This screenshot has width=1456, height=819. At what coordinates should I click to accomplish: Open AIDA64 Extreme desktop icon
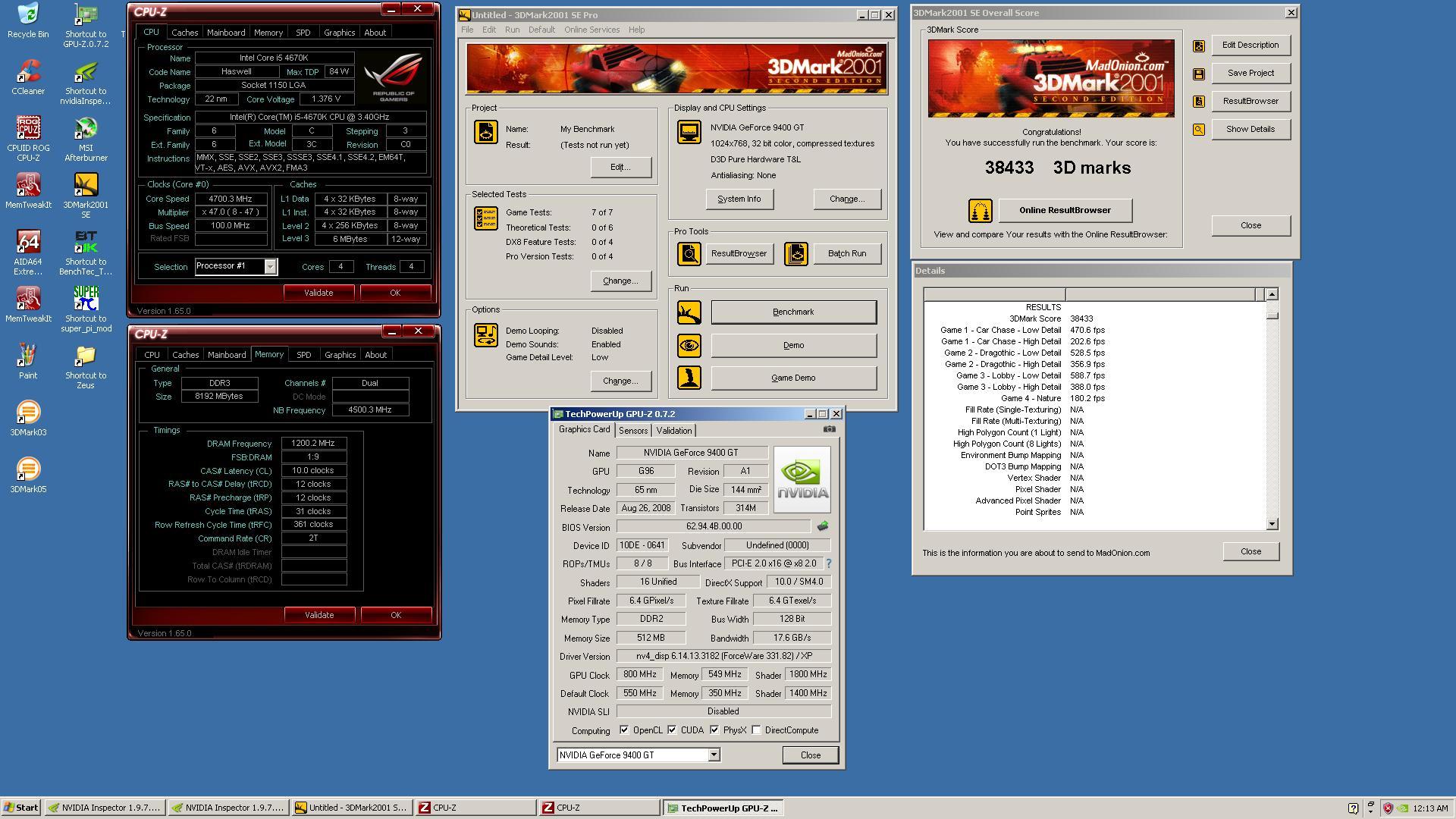pyautogui.click(x=27, y=253)
